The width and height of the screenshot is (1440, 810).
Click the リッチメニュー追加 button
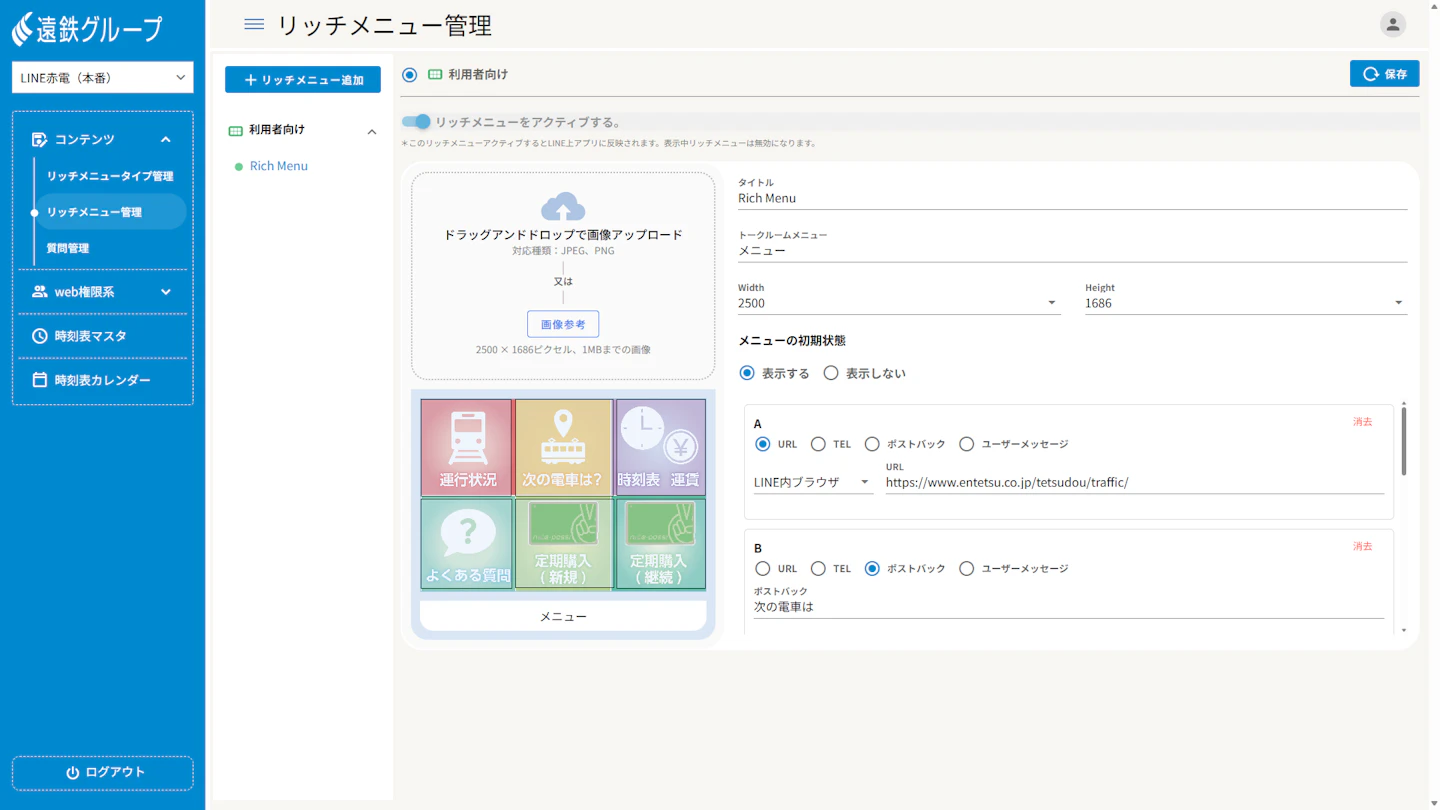[303, 80]
